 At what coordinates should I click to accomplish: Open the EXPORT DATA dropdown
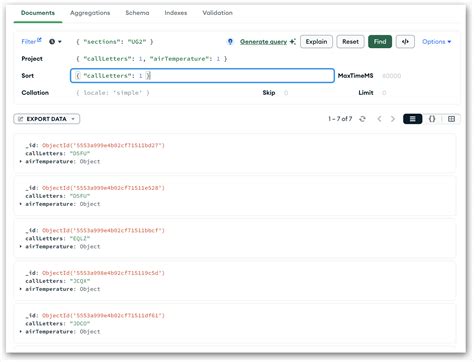[x=47, y=119]
